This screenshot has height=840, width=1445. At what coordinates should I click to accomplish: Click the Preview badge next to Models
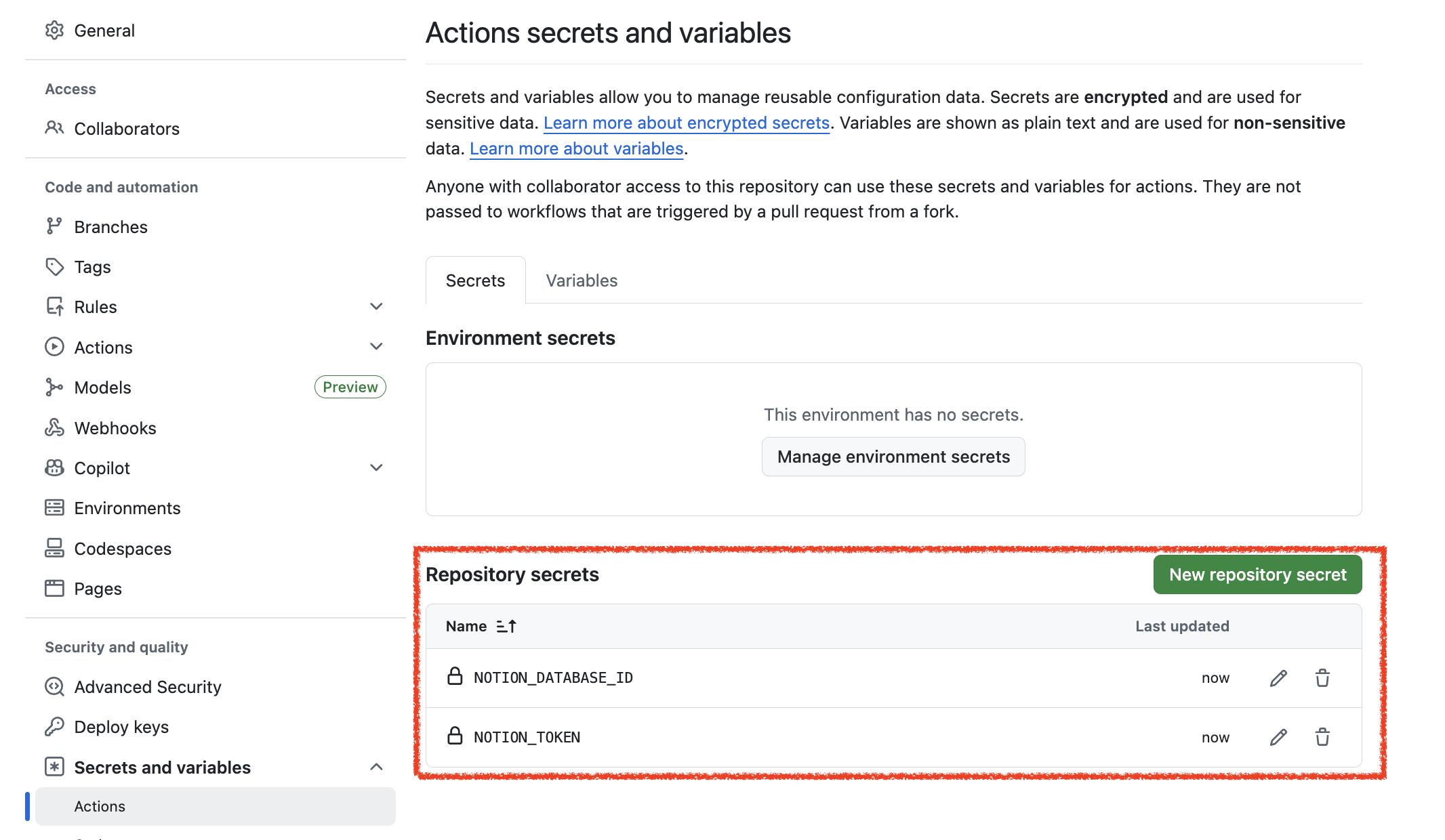(x=350, y=387)
